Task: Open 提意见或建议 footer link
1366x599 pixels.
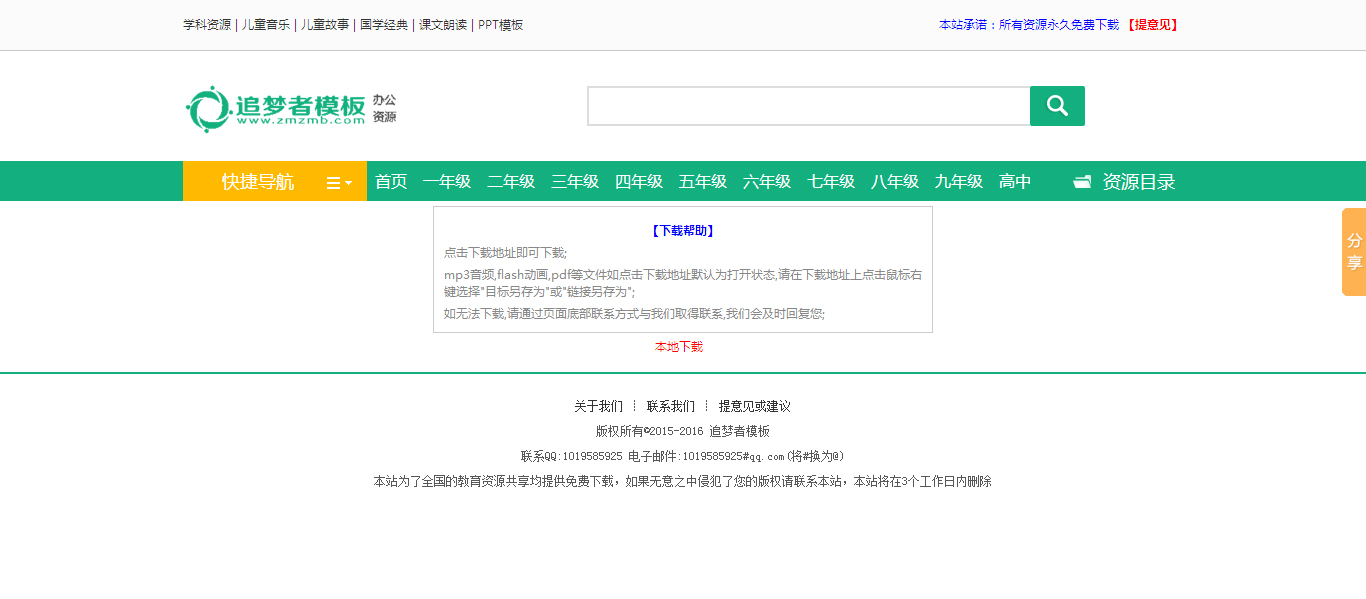Action: click(x=755, y=407)
